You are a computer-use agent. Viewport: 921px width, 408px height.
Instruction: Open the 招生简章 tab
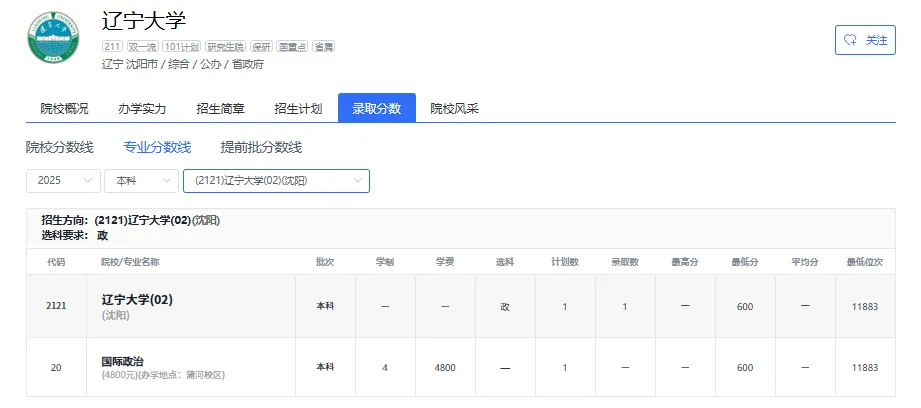(220, 109)
